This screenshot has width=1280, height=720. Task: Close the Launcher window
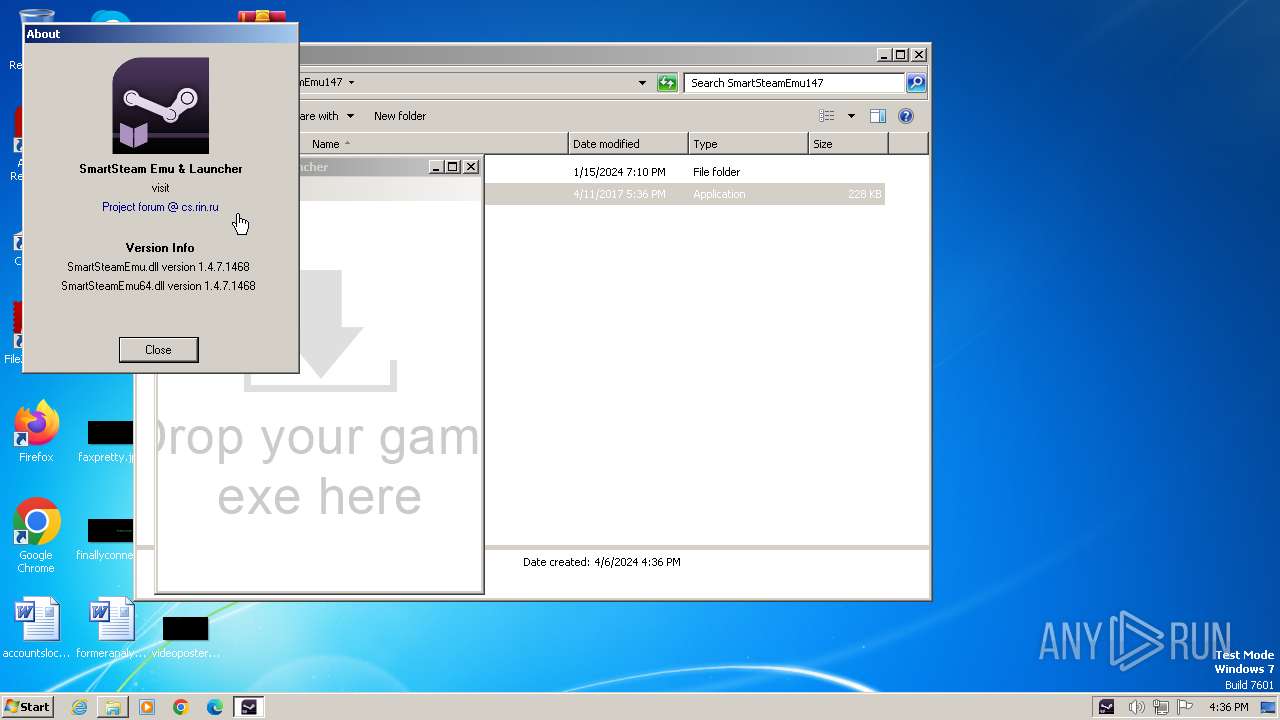click(x=471, y=167)
